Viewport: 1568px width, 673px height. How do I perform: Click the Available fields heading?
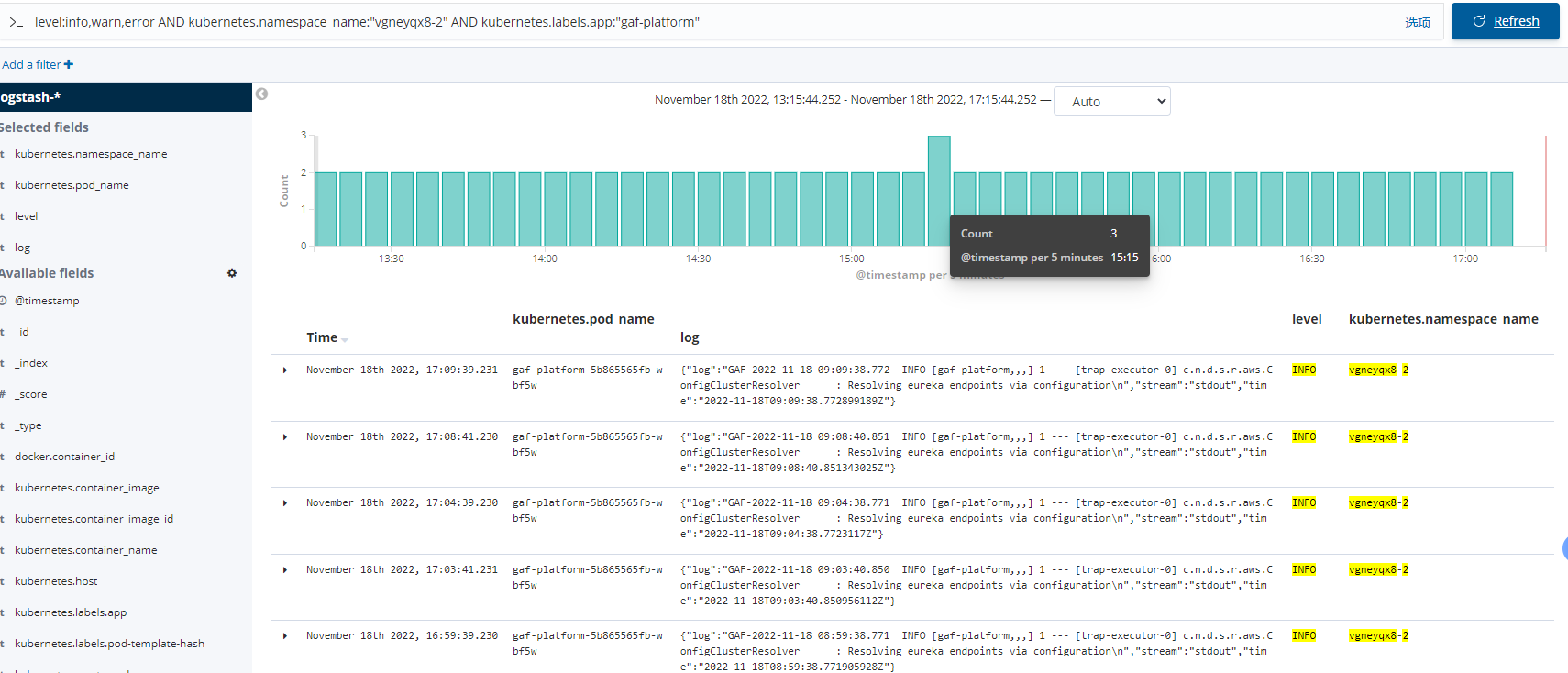click(47, 273)
